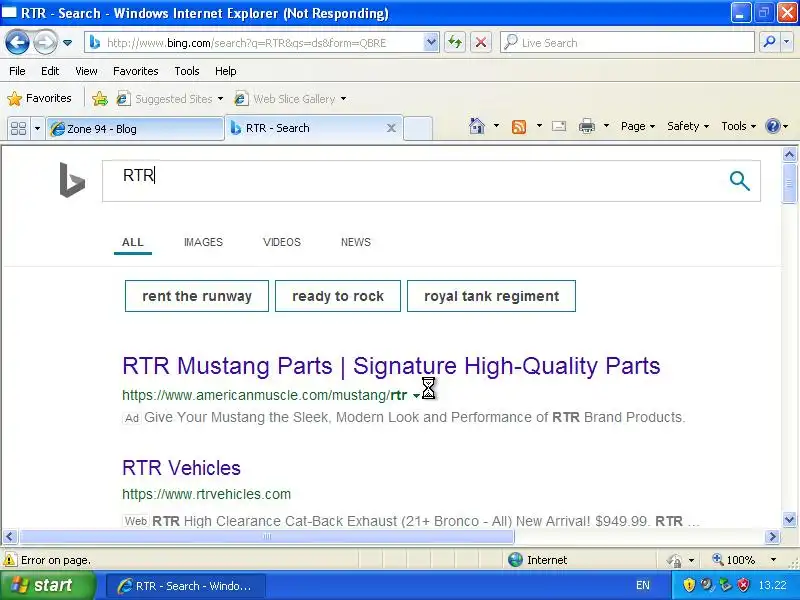The image size is (800, 600).
Task: Refresh the page with the green arrows icon
Action: point(455,43)
